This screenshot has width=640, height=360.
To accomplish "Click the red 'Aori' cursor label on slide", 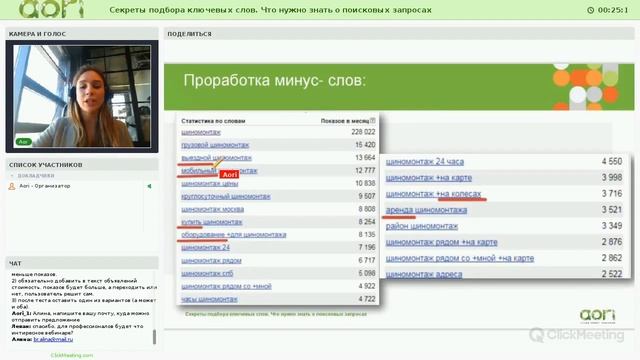I will [x=229, y=175].
